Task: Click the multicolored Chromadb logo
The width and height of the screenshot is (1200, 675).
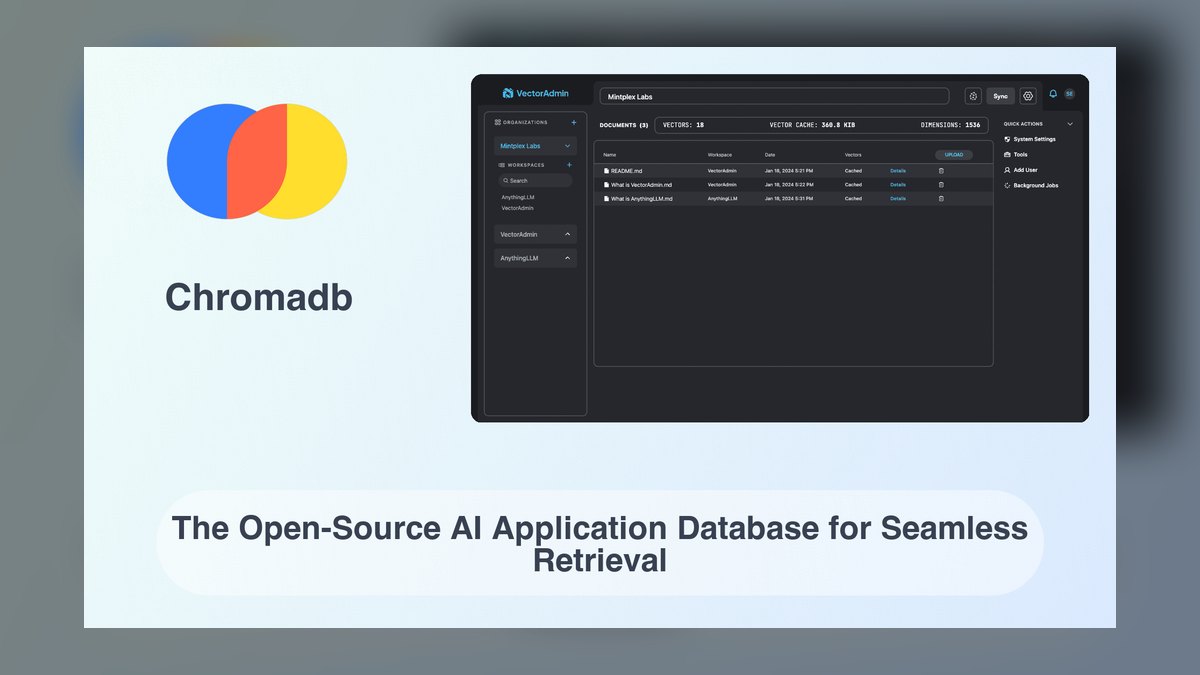Action: [257, 161]
